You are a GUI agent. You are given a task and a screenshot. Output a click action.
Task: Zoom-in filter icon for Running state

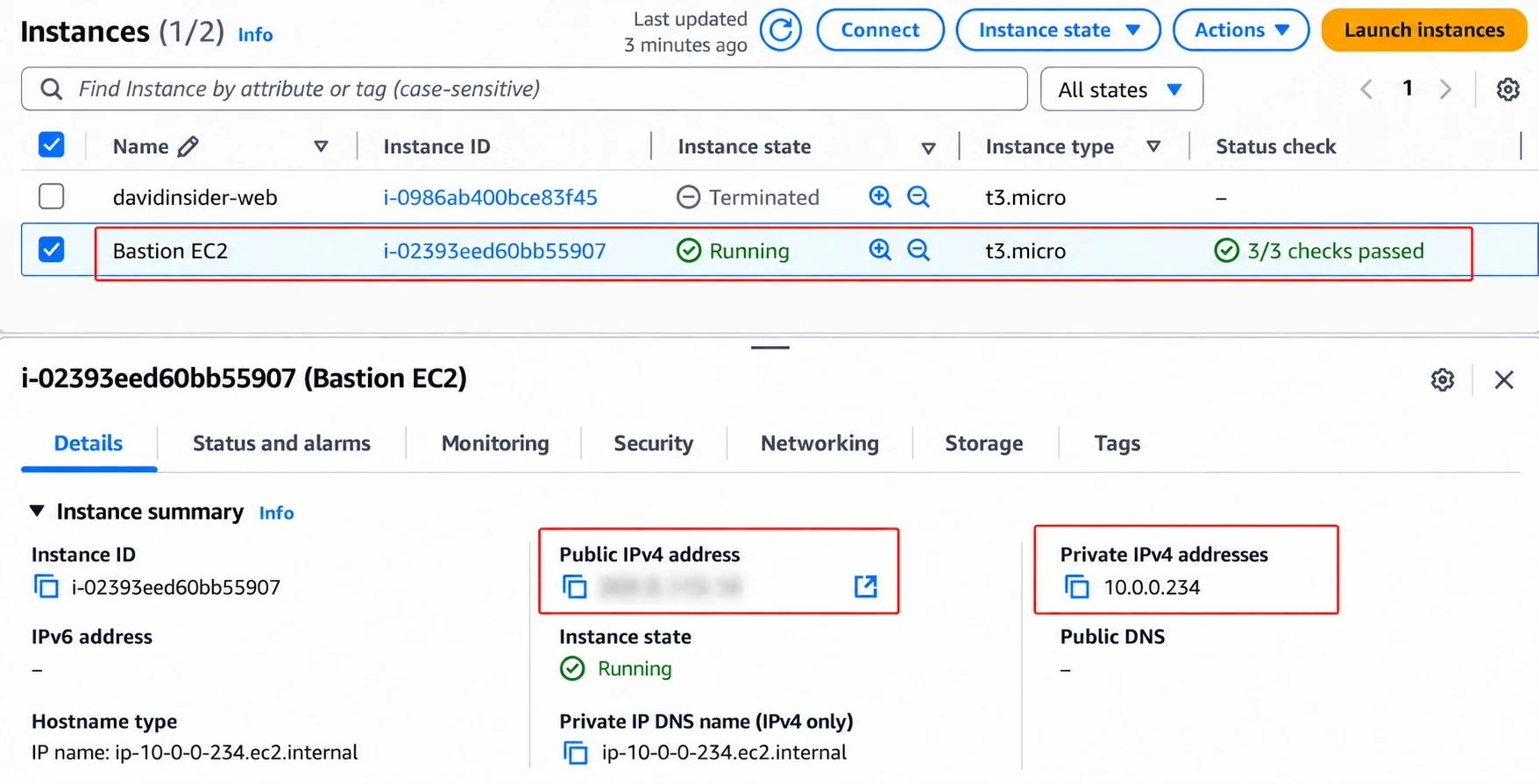[x=880, y=251]
